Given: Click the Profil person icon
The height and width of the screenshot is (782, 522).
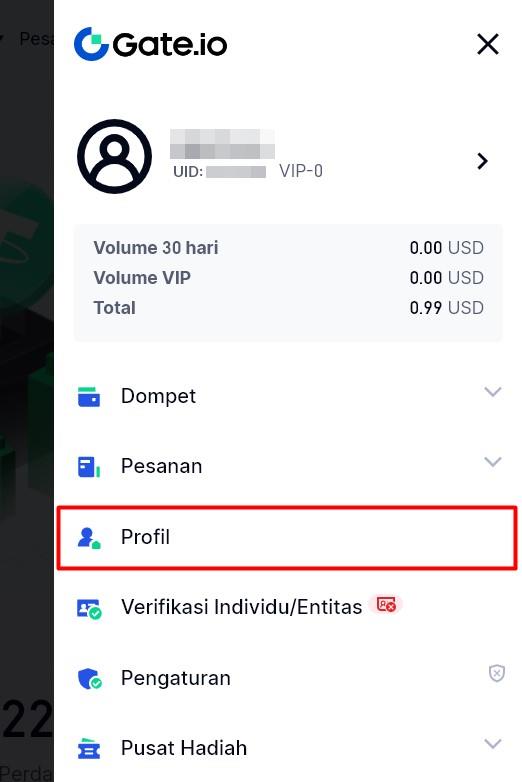Looking at the screenshot, I should coord(89,538).
